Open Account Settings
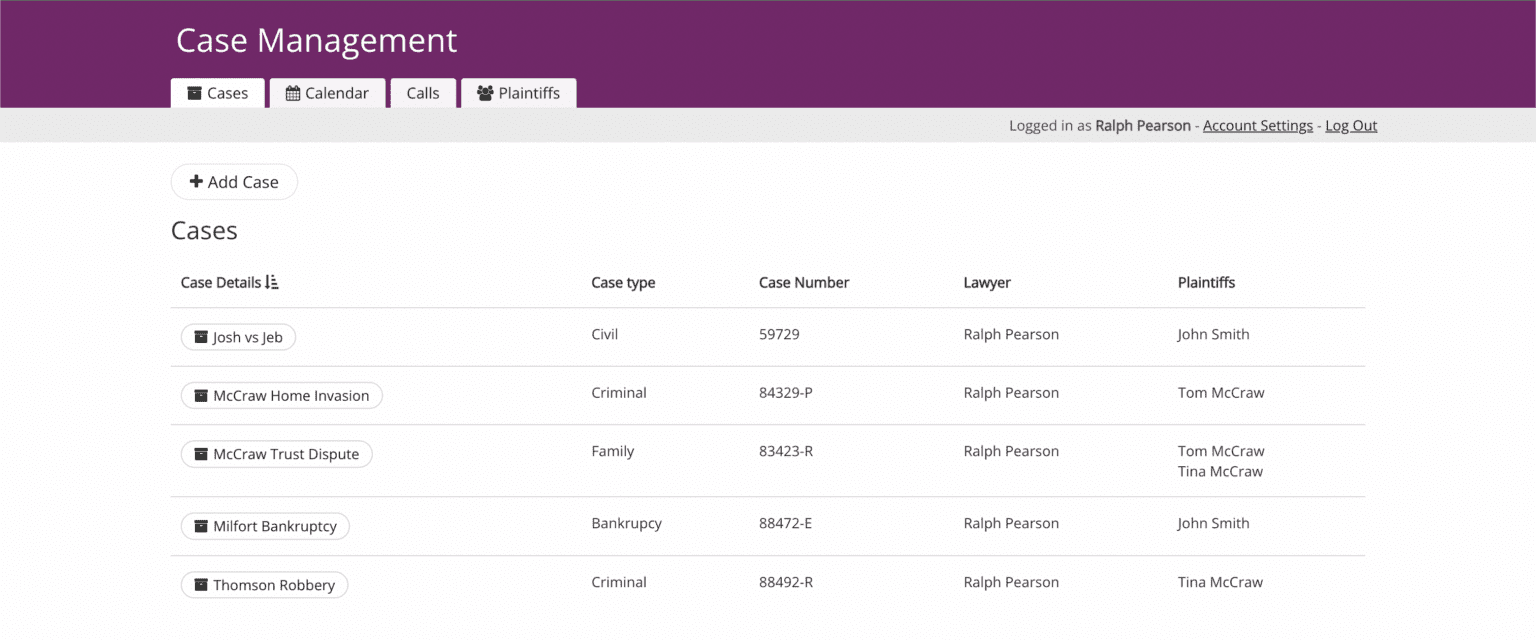 tap(1257, 125)
